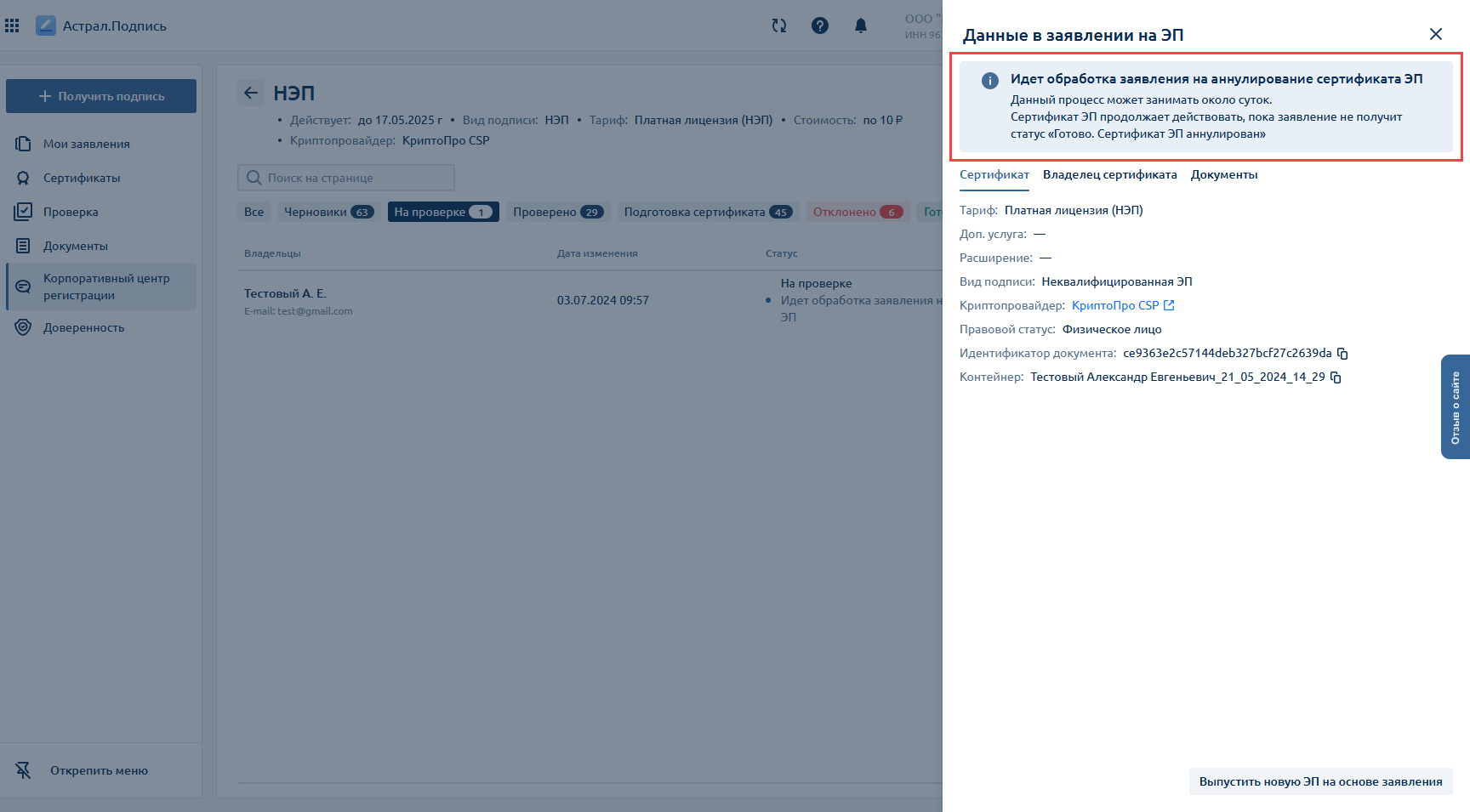The height and width of the screenshot is (812, 1470).
Task: Select the На проверке filter tab
Action: click(x=443, y=212)
